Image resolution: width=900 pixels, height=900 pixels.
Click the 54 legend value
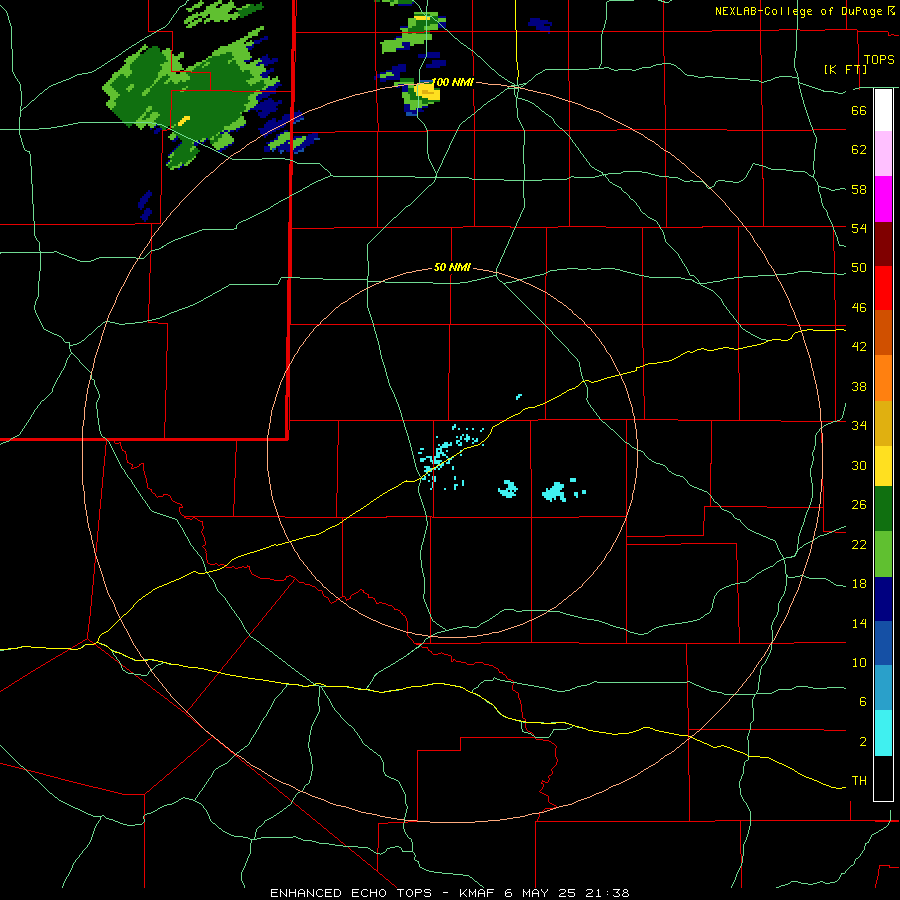pyautogui.click(x=859, y=228)
